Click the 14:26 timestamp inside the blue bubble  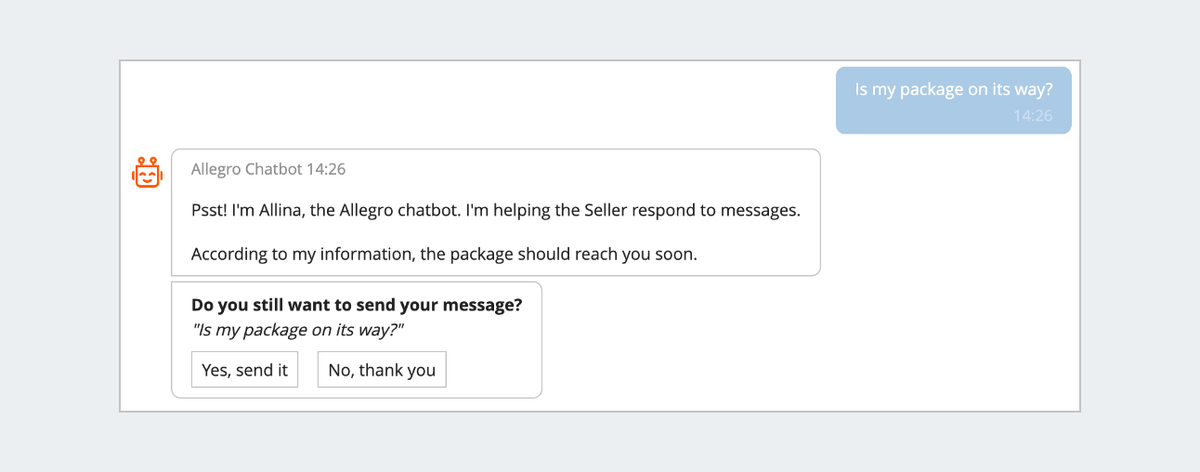[x=1033, y=116]
